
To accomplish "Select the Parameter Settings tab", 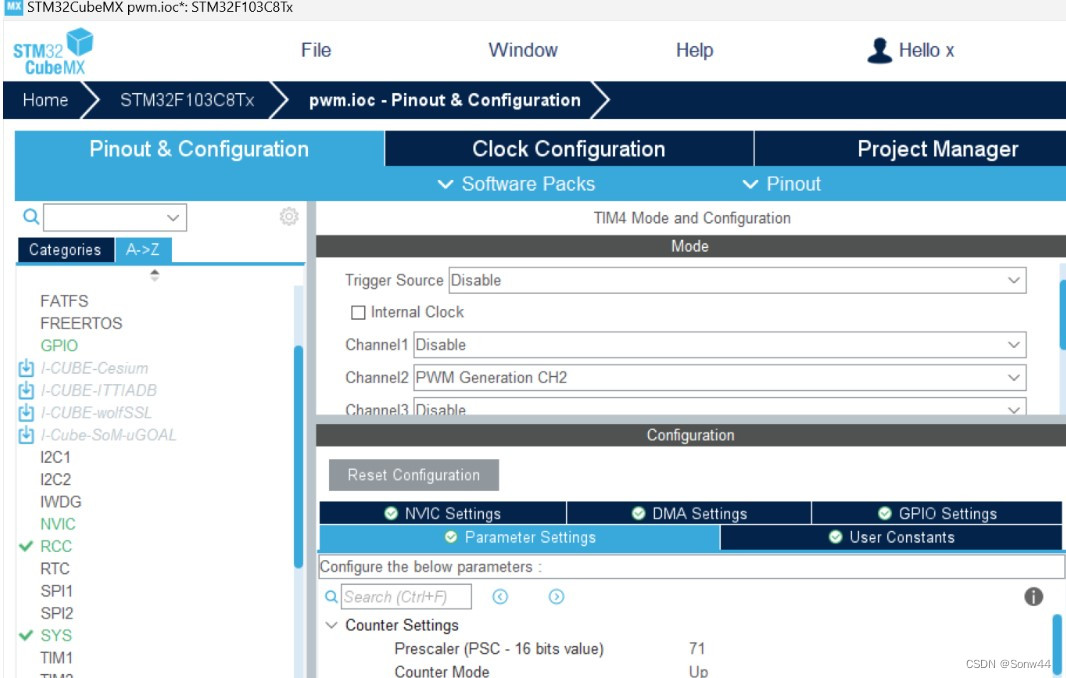I will (519, 537).
